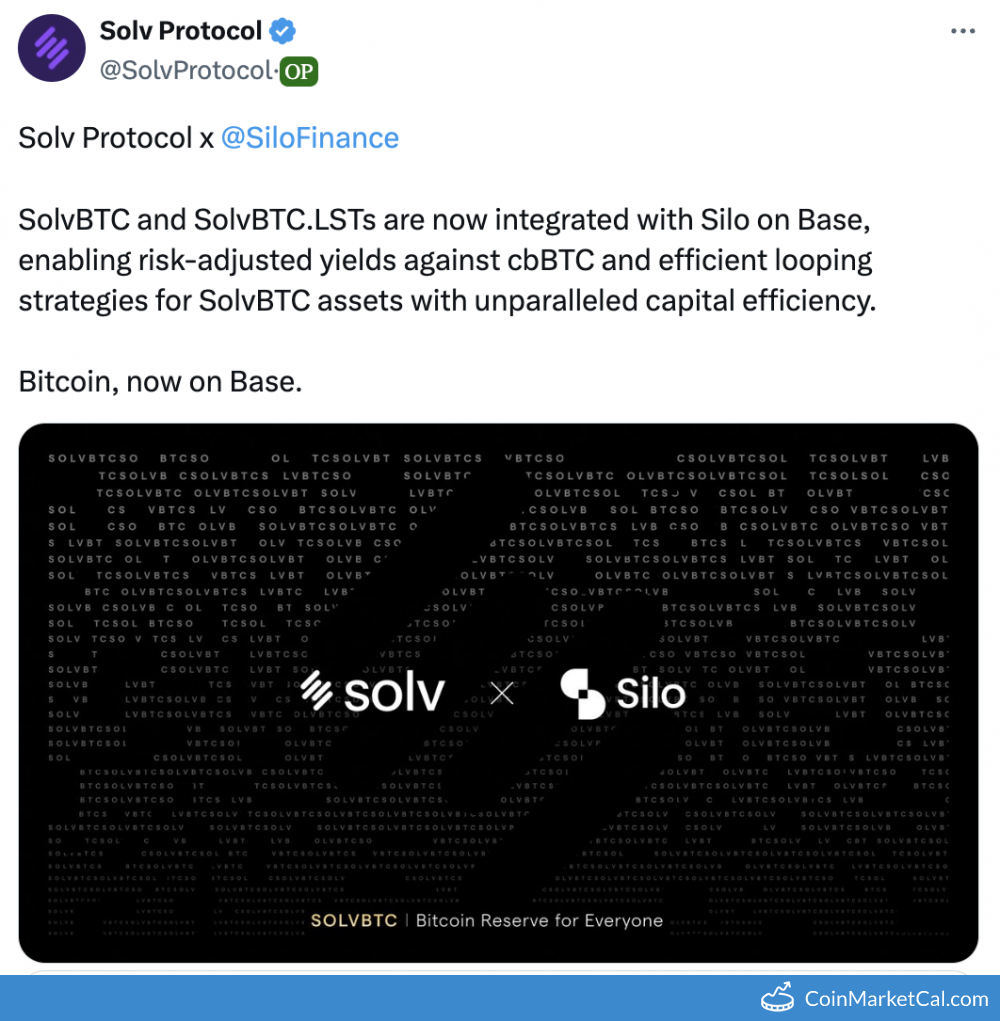Click the X symbol between the two logos
The image size is (1000, 1021).
coord(501,692)
